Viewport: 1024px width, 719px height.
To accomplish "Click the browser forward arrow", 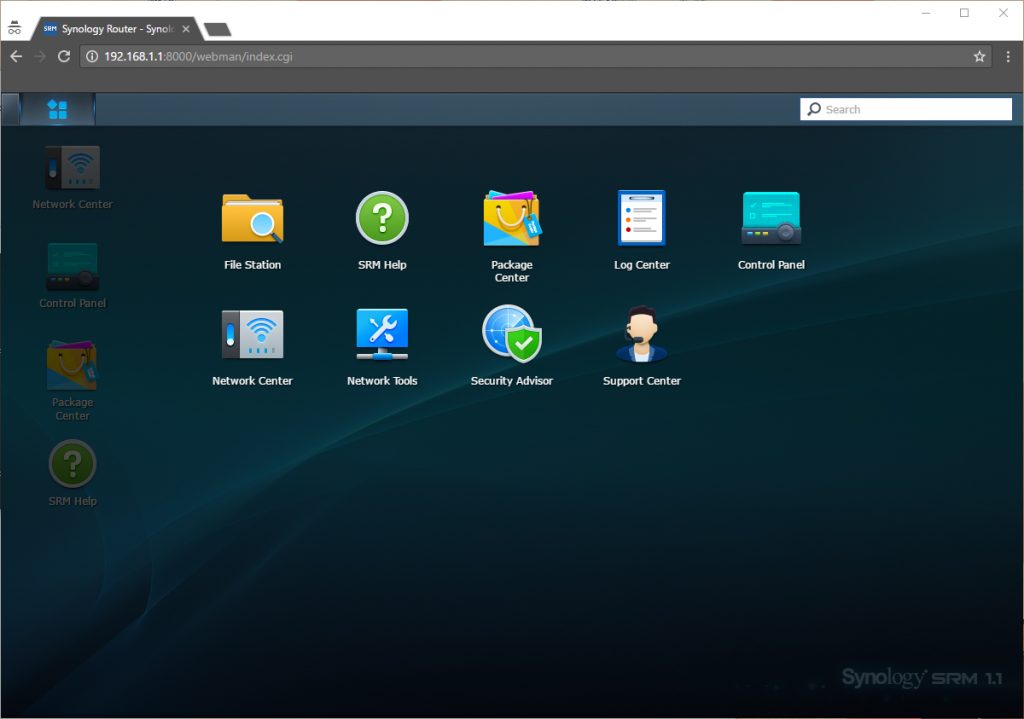I will [40, 57].
